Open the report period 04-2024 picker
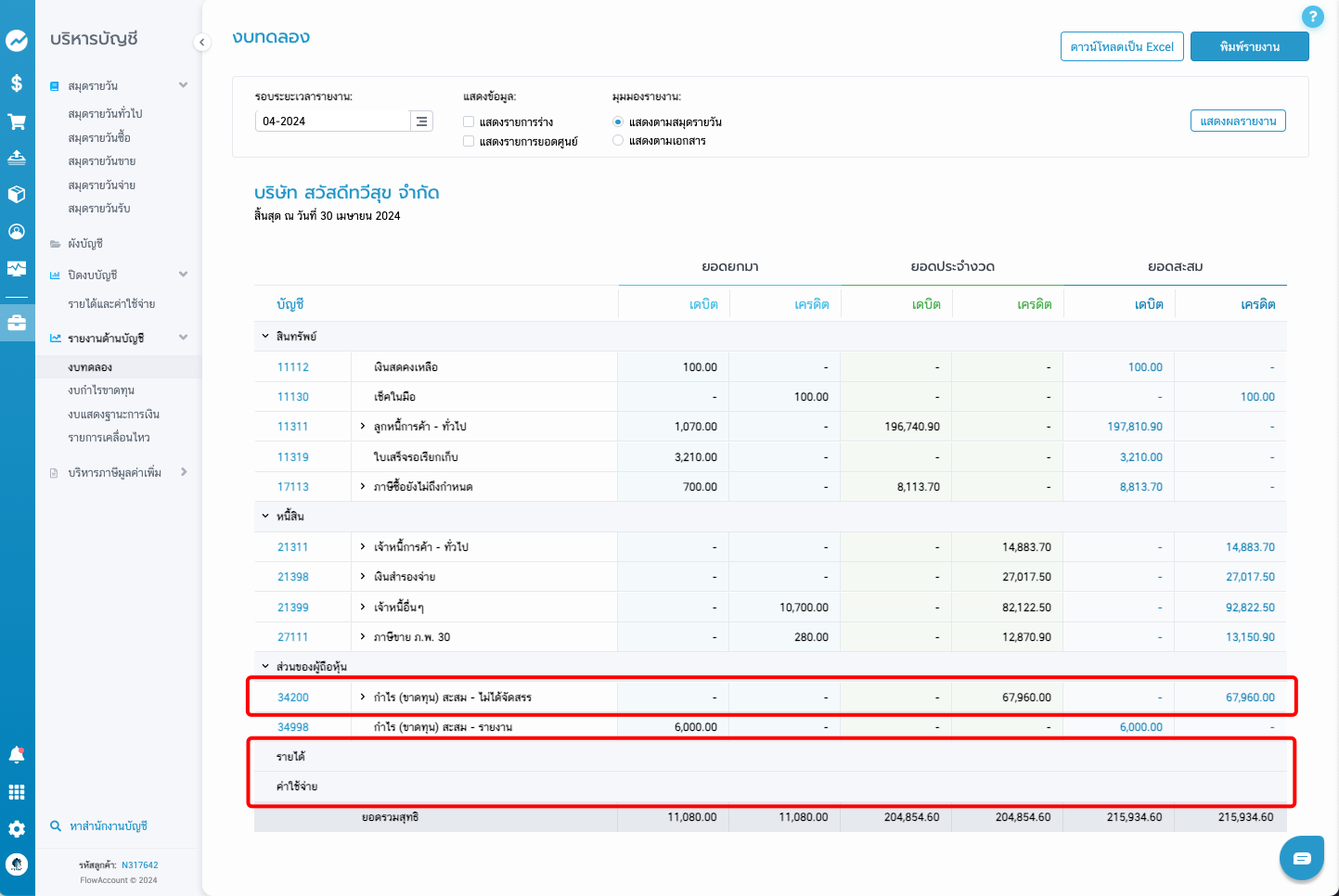Screen dimensions: 1339x896 point(421,122)
